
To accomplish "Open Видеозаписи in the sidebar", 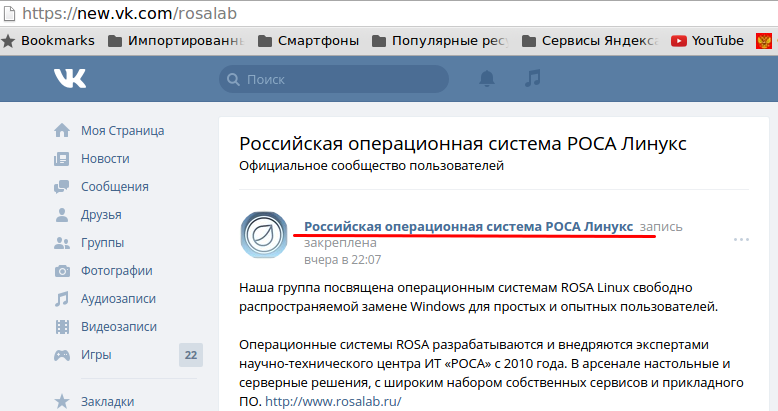I will (x=119, y=327).
